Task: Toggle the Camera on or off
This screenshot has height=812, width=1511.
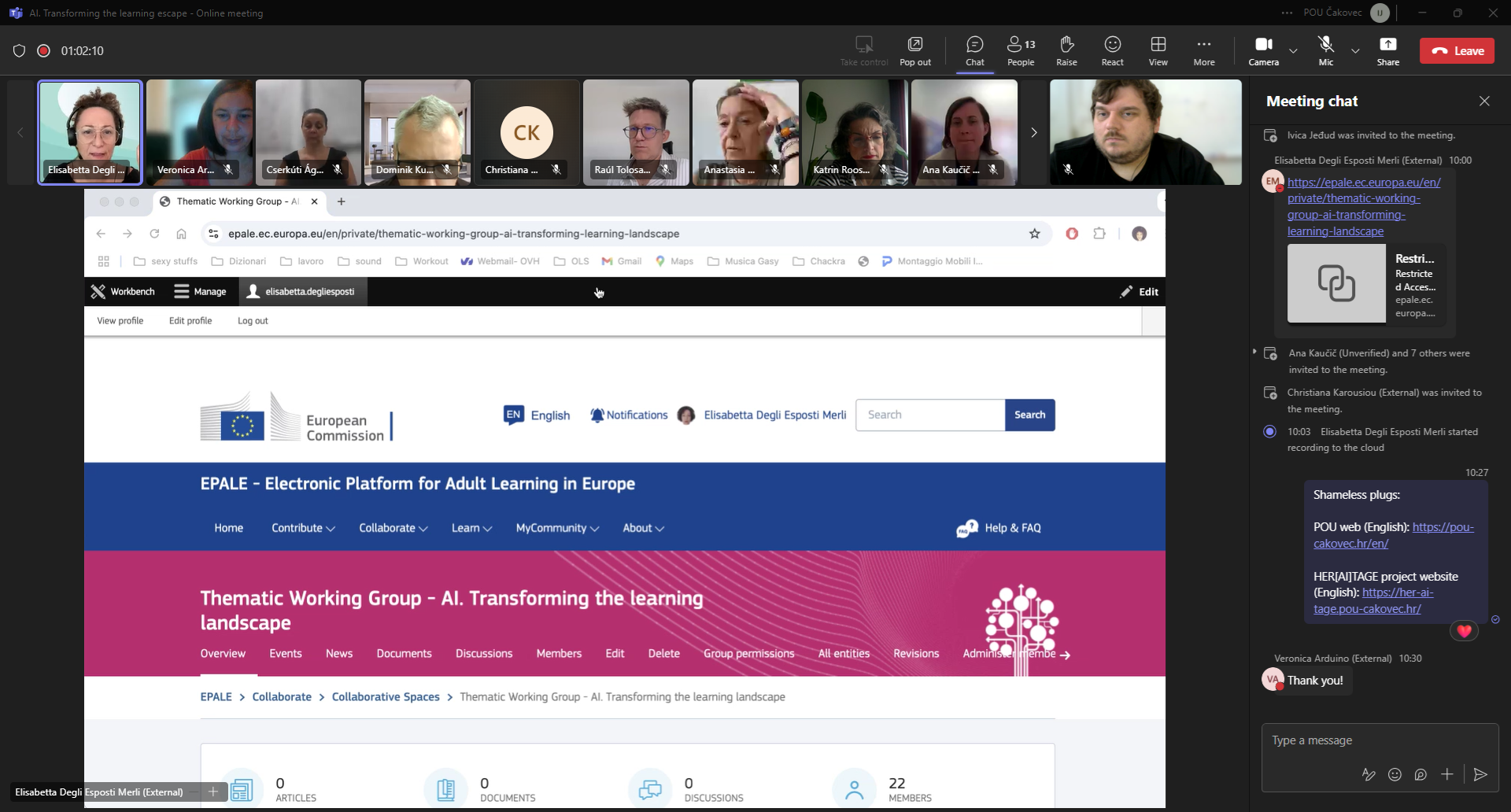Action: pos(1263,50)
